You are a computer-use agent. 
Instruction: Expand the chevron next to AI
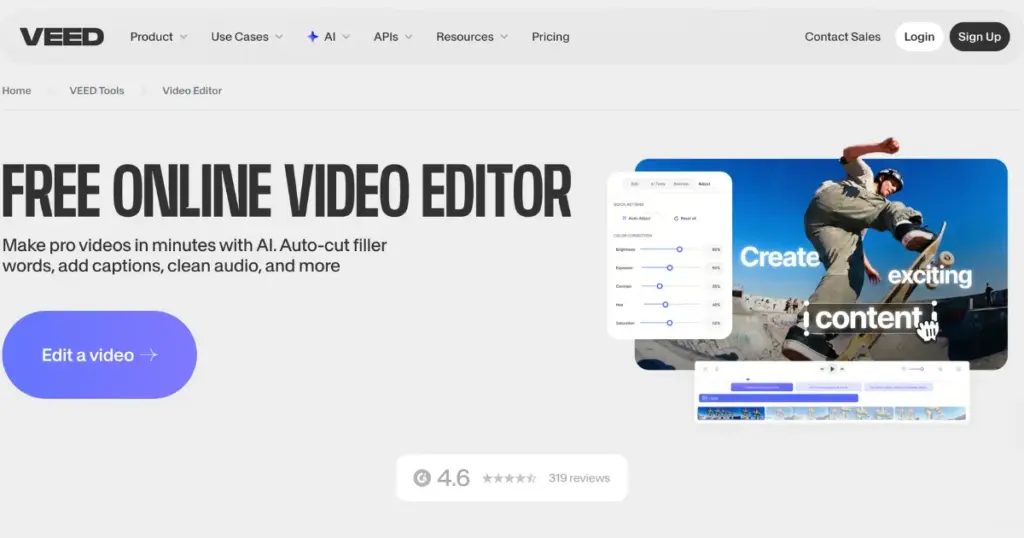pos(346,37)
